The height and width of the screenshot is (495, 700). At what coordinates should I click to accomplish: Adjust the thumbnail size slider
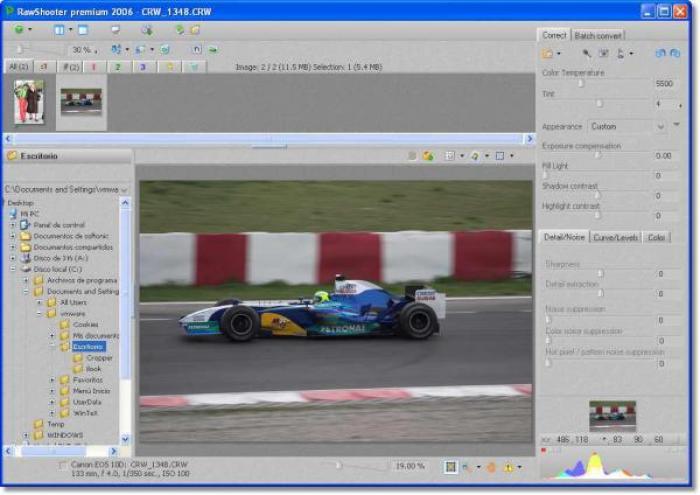pos(20,50)
